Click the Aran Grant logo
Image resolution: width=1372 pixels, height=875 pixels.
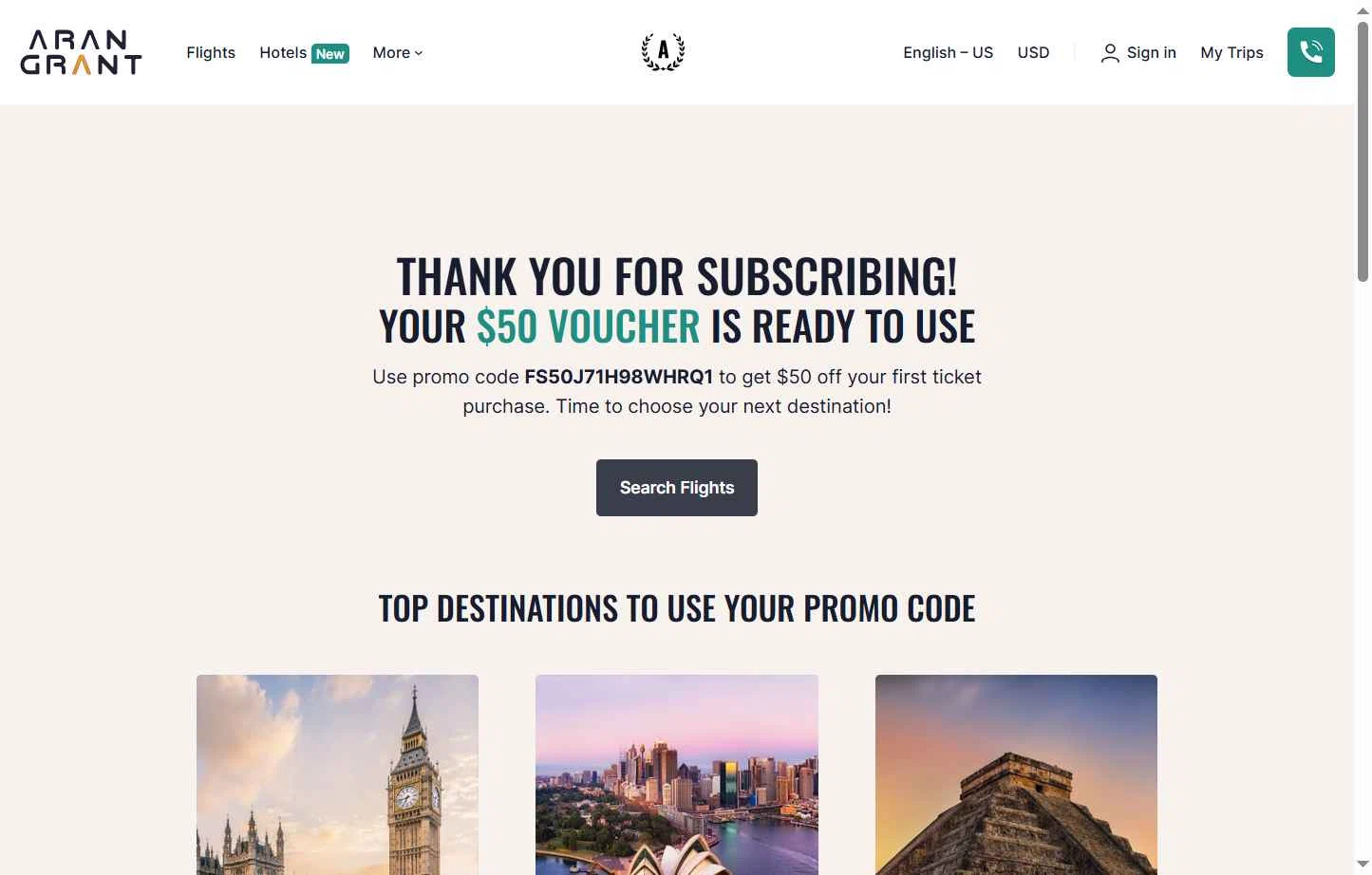(81, 52)
